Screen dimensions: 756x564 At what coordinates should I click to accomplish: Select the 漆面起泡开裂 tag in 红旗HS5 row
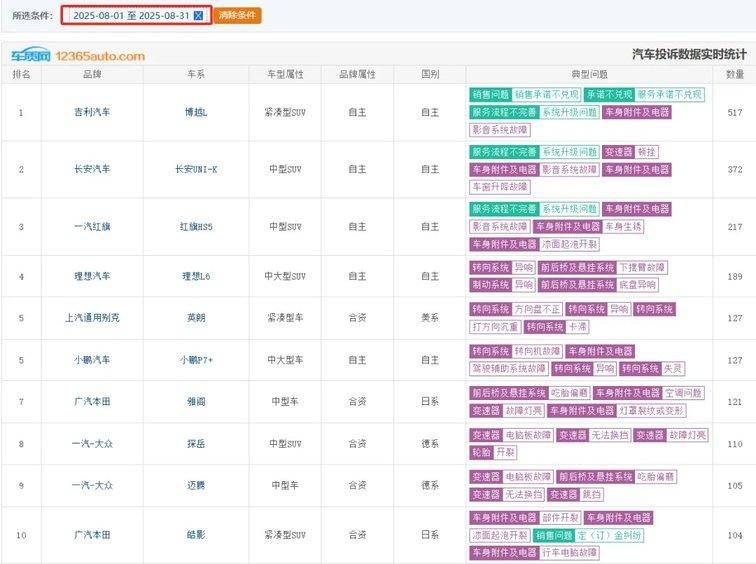[x=569, y=244]
